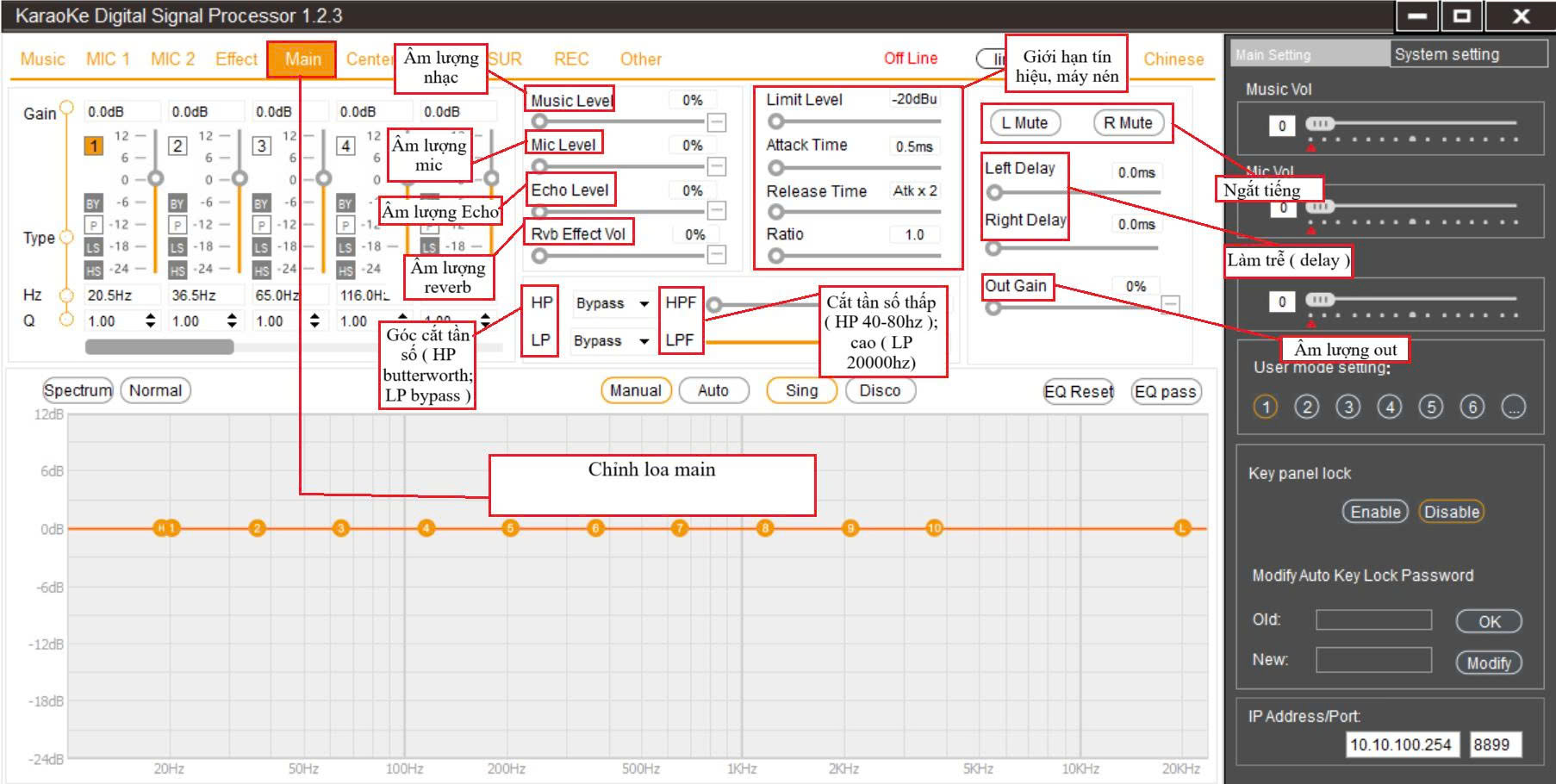The height and width of the screenshot is (784, 1556).
Task: Click EQ graph node 4
Action: tap(426, 528)
